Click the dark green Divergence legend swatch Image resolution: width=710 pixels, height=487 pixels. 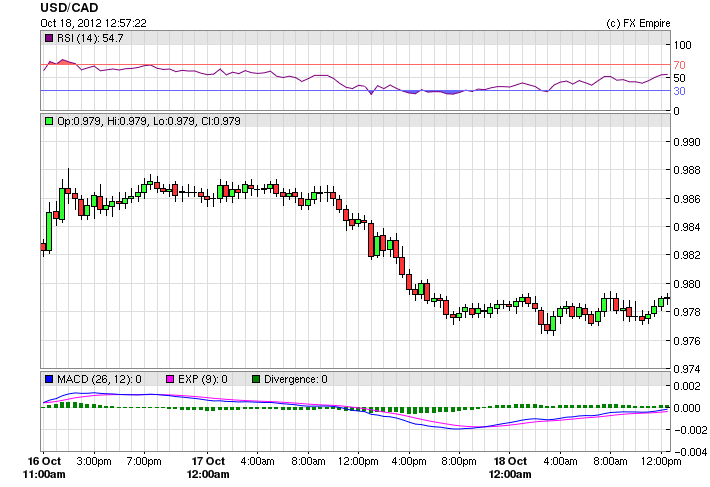tap(256, 379)
